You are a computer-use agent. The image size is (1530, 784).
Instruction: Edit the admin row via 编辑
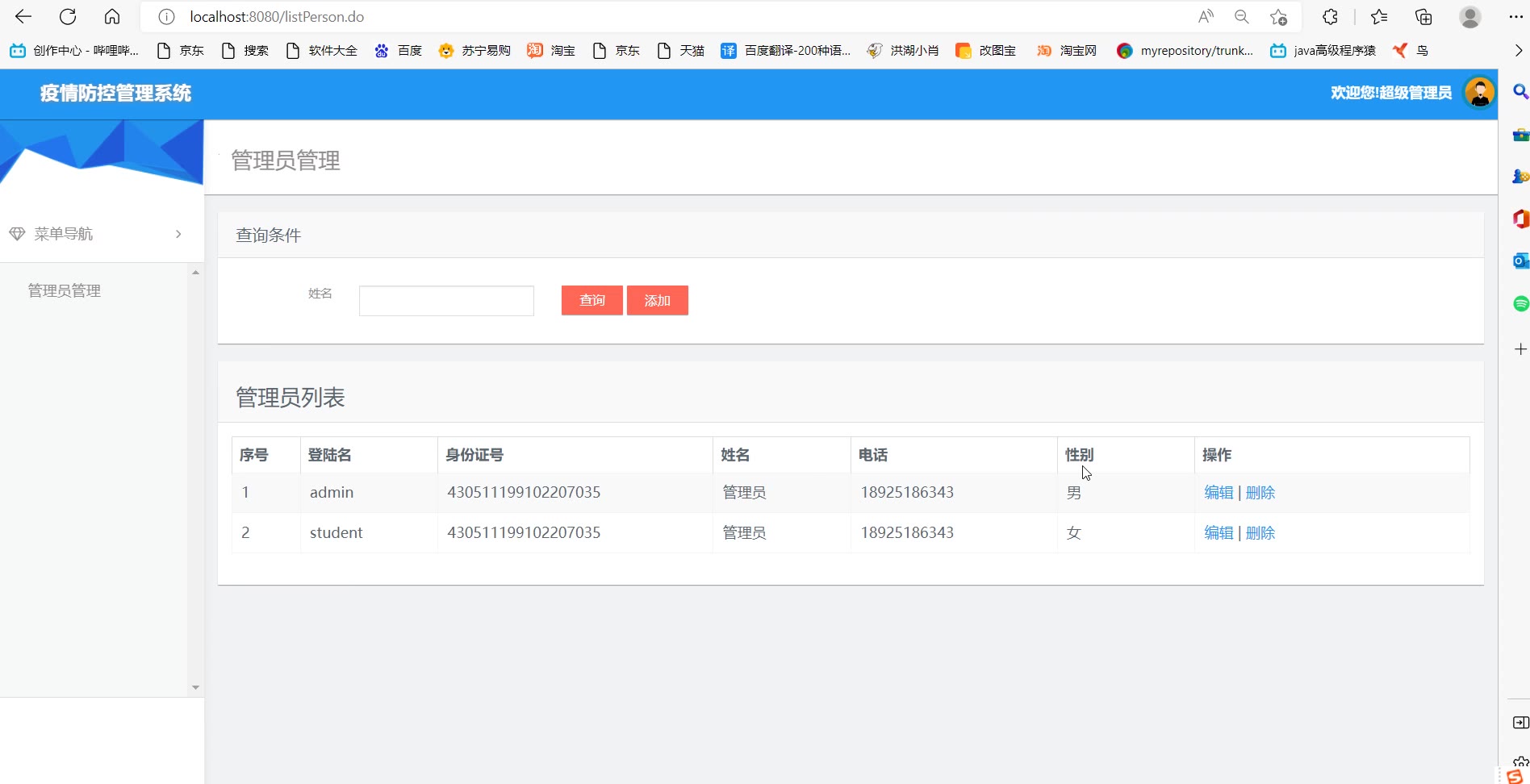[1219, 493]
